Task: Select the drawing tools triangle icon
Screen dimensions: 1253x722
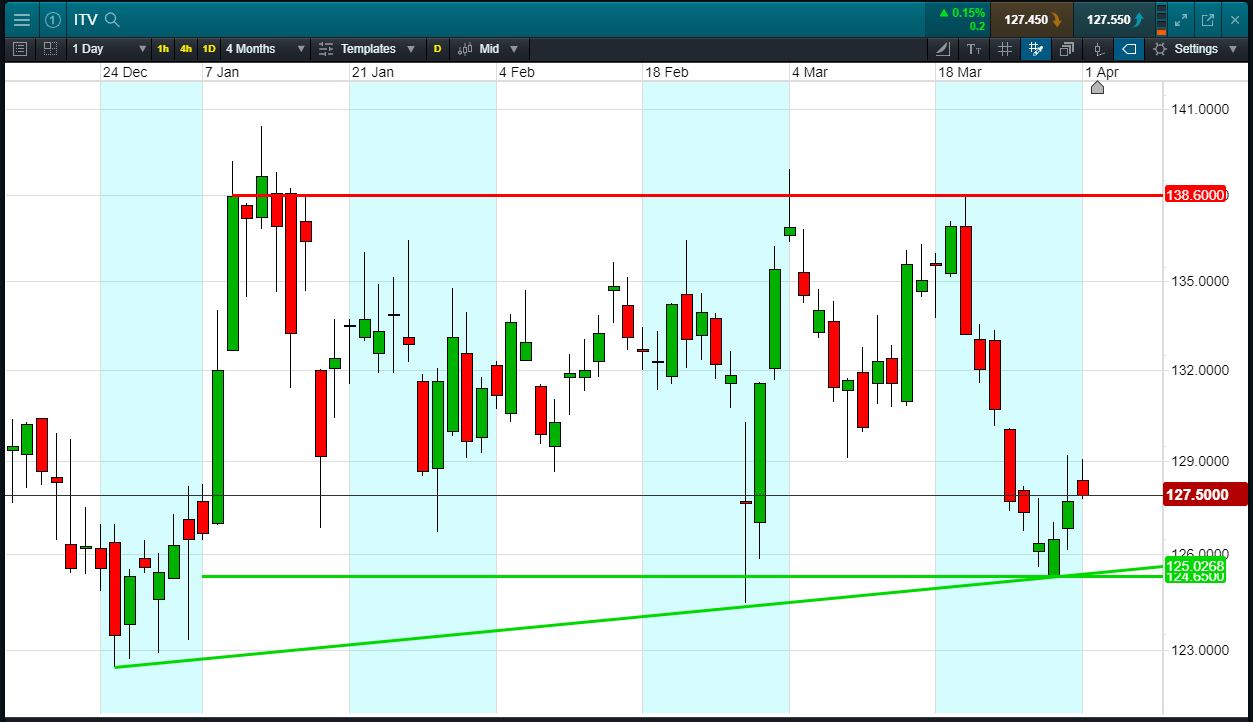Action: coord(943,48)
